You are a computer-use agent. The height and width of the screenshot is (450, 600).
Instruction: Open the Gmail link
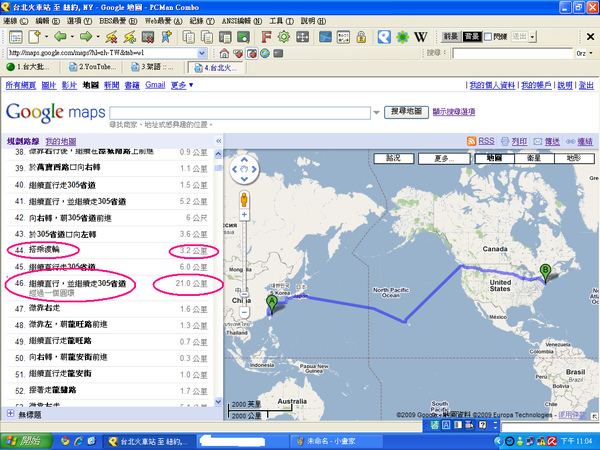point(155,85)
